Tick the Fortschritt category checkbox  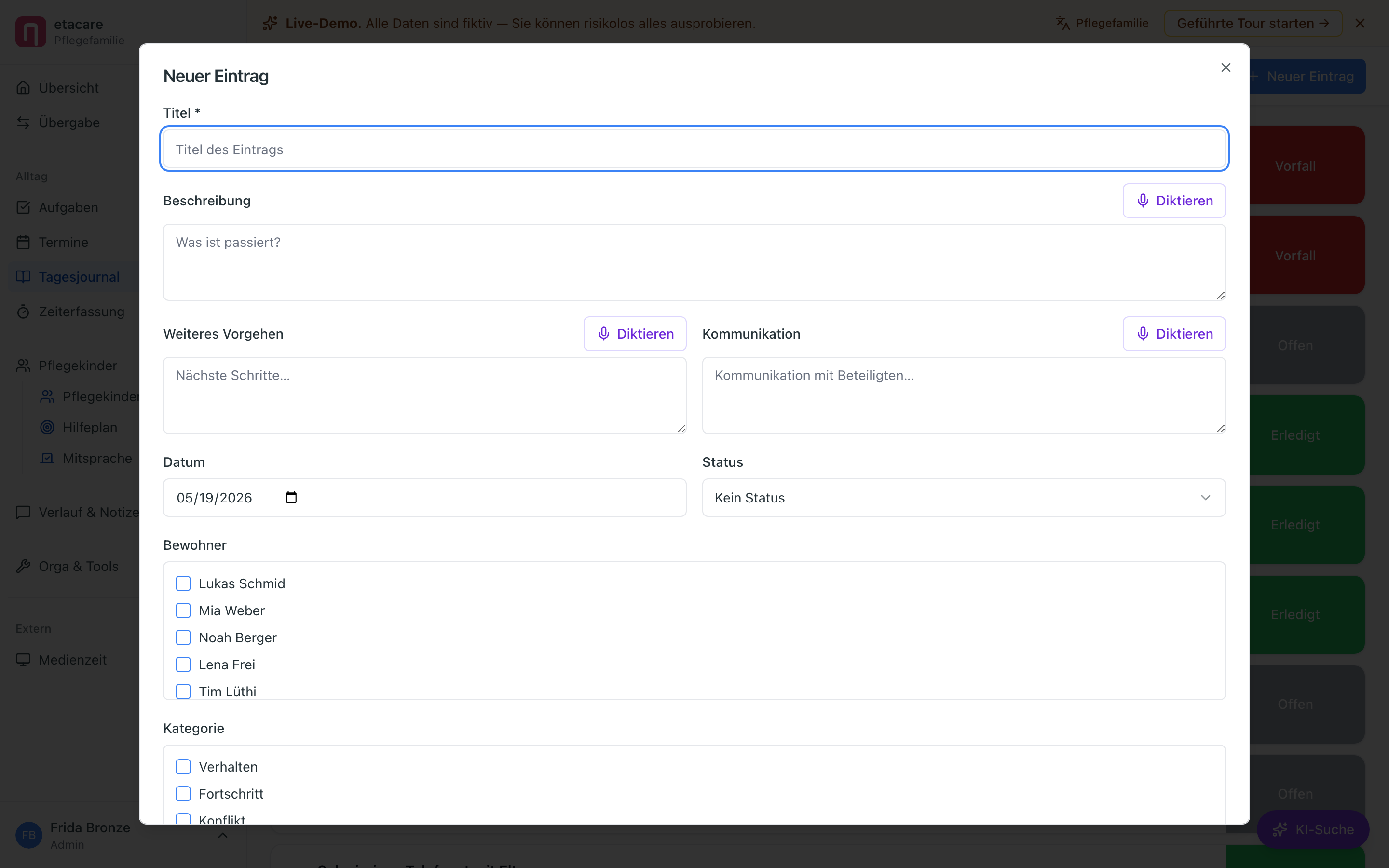pyautogui.click(x=183, y=793)
